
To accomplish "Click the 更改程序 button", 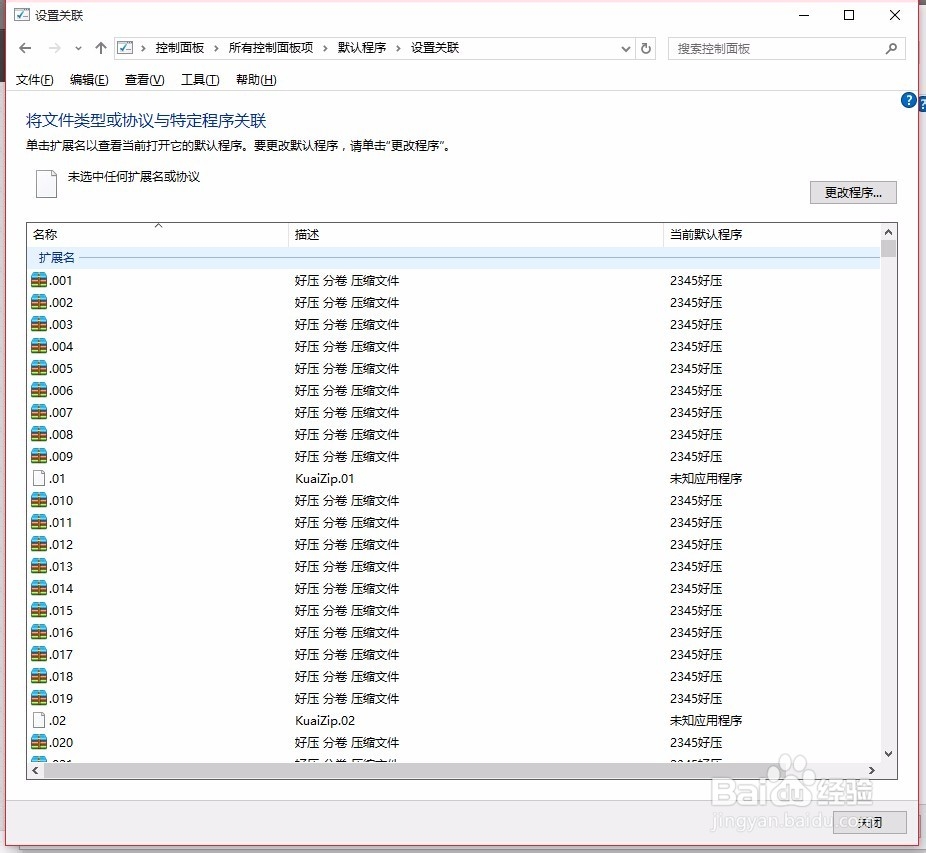I will pyautogui.click(x=852, y=192).
